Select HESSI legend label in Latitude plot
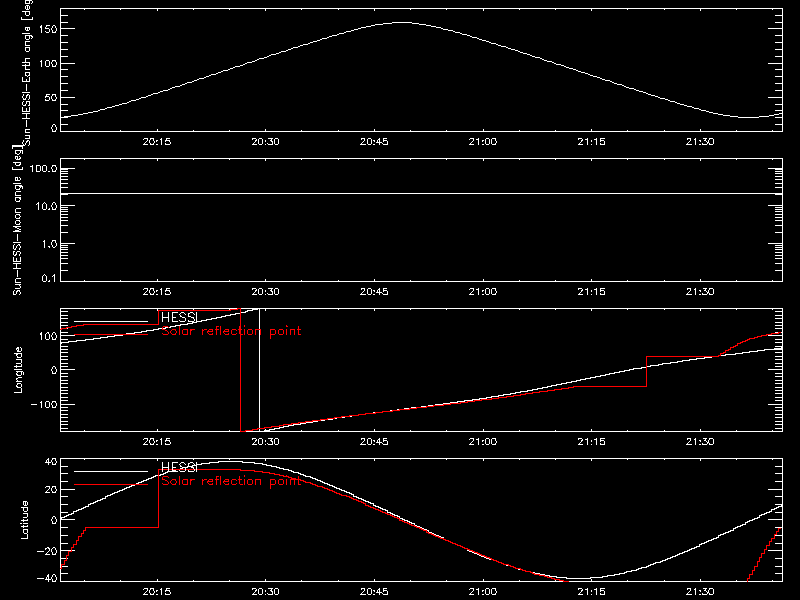Screen dimensions: 800x600 coord(179,467)
